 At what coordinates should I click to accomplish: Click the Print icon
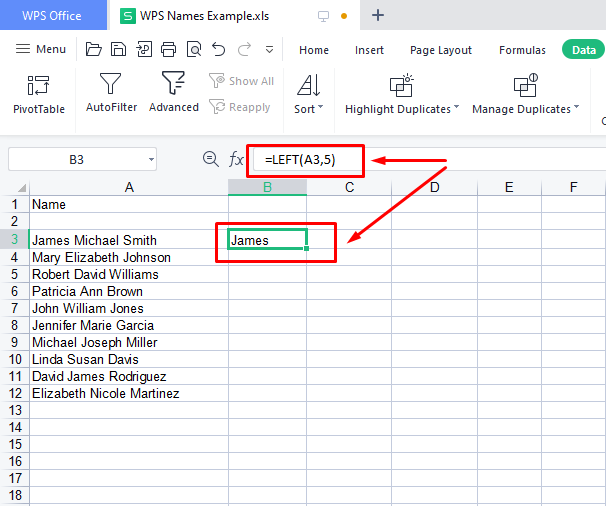pyautogui.click(x=168, y=50)
